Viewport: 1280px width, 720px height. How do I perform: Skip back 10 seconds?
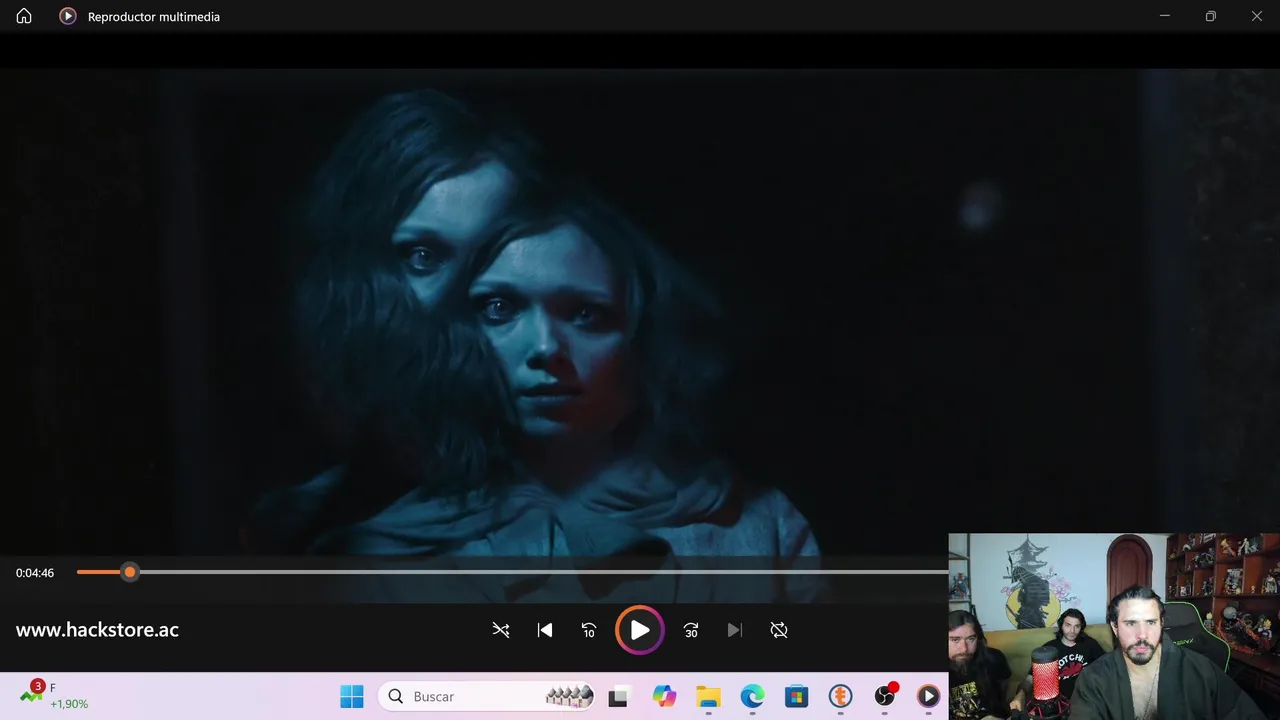589,630
